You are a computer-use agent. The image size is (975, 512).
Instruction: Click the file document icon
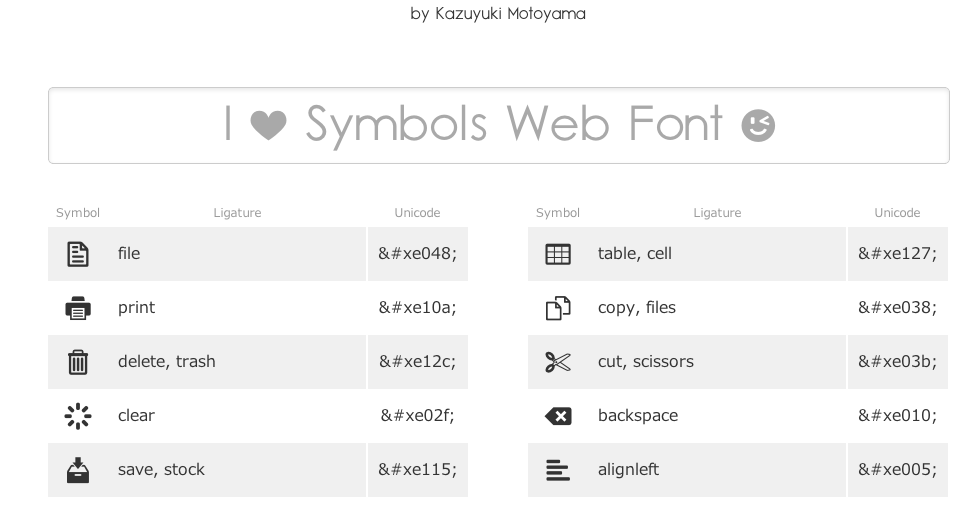point(78,254)
